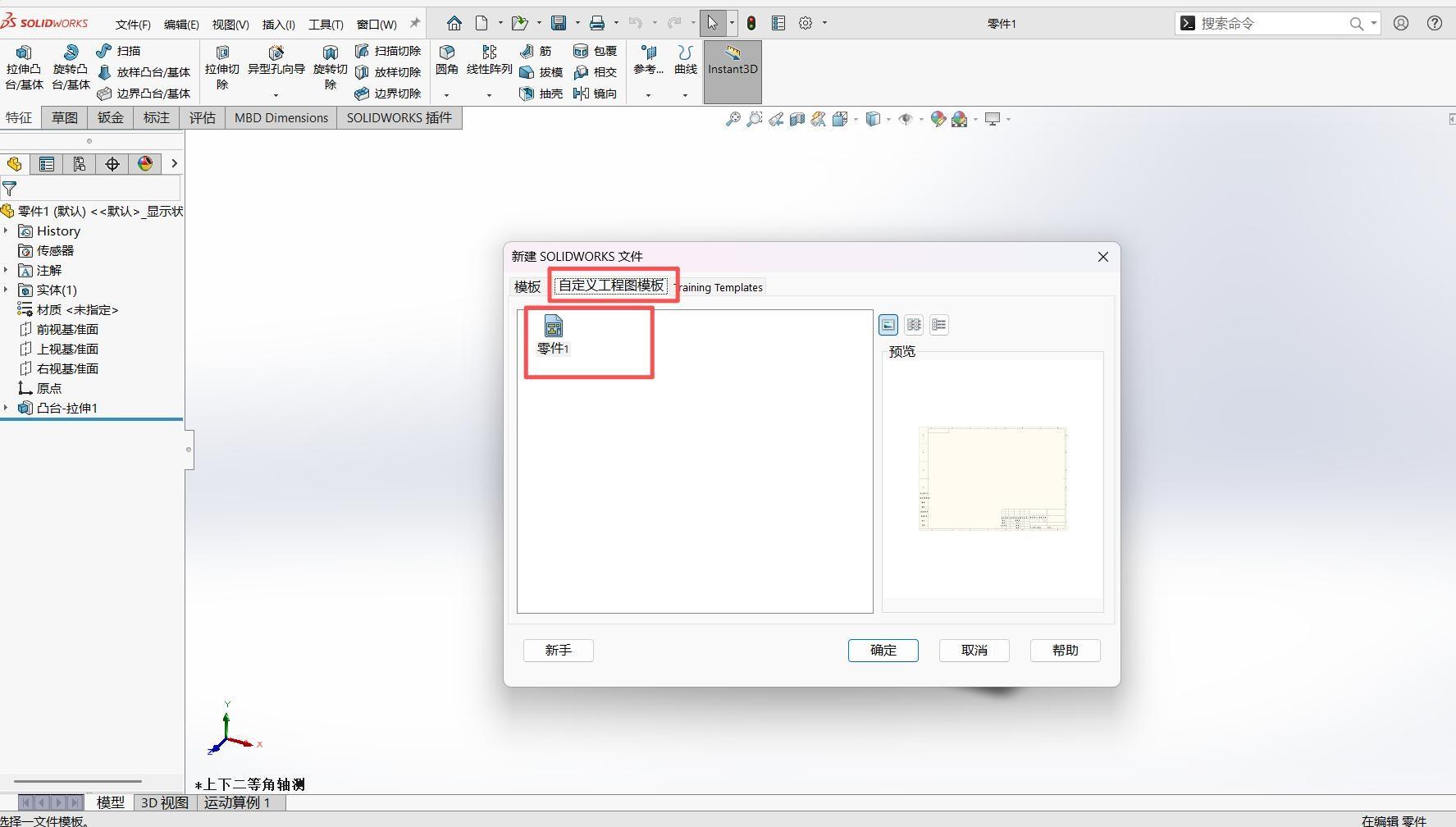This screenshot has width=1456, height=827.
Task: Select the Lofted Boss (放样凸台/基体) tool
Action: click(x=144, y=72)
